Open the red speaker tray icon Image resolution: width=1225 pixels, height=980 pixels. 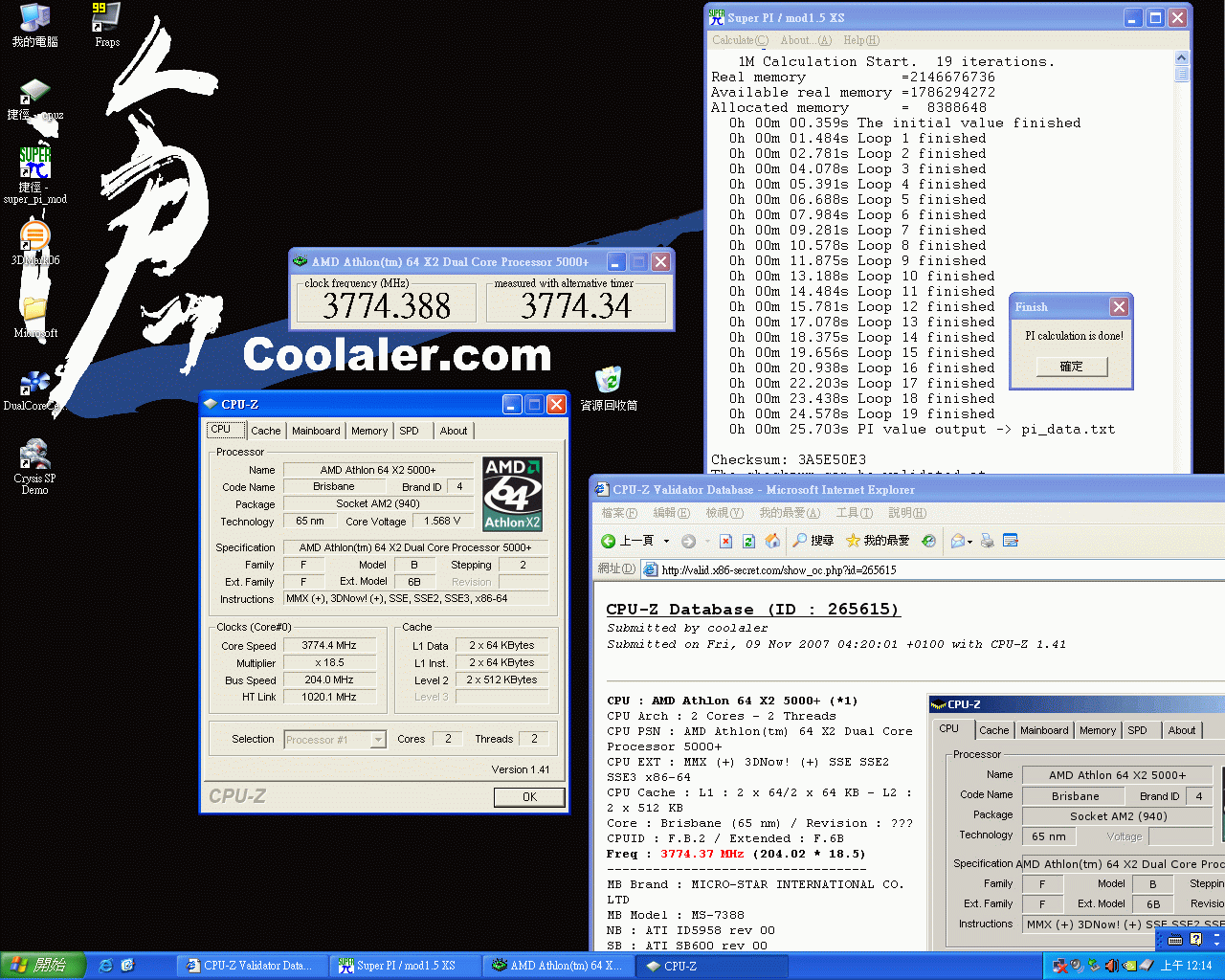(1111, 966)
